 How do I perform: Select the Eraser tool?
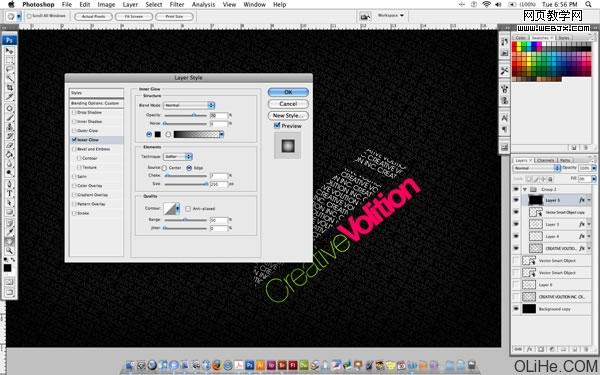click(10, 145)
